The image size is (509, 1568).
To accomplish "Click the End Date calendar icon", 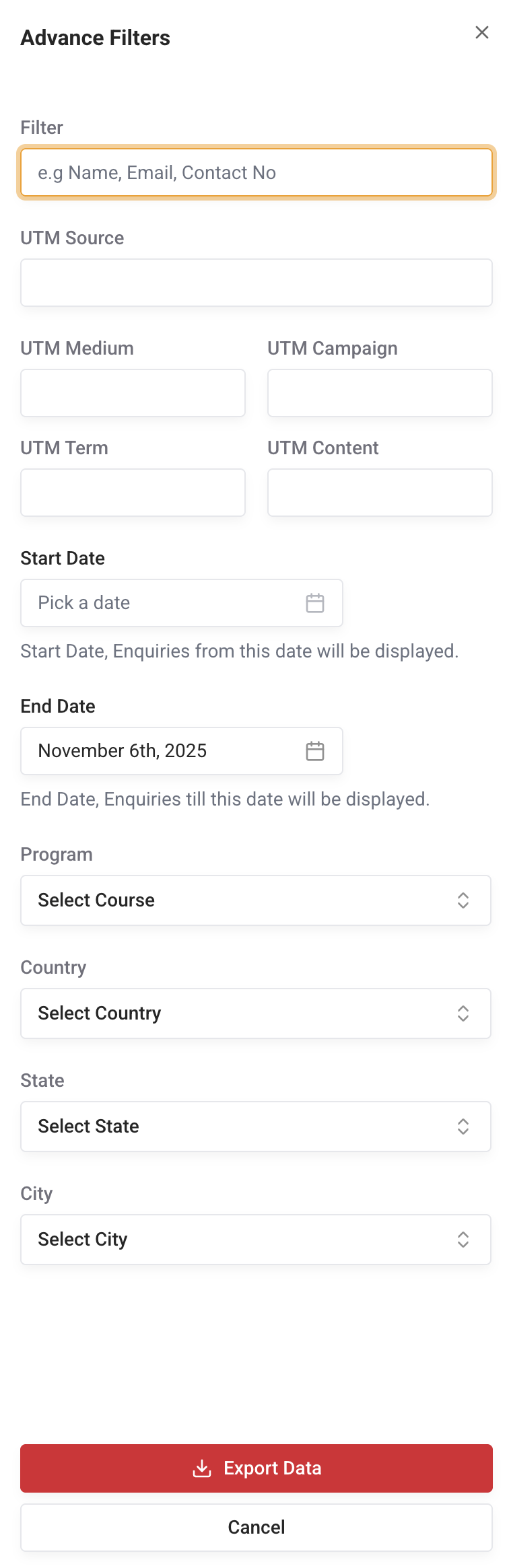I will (315, 751).
